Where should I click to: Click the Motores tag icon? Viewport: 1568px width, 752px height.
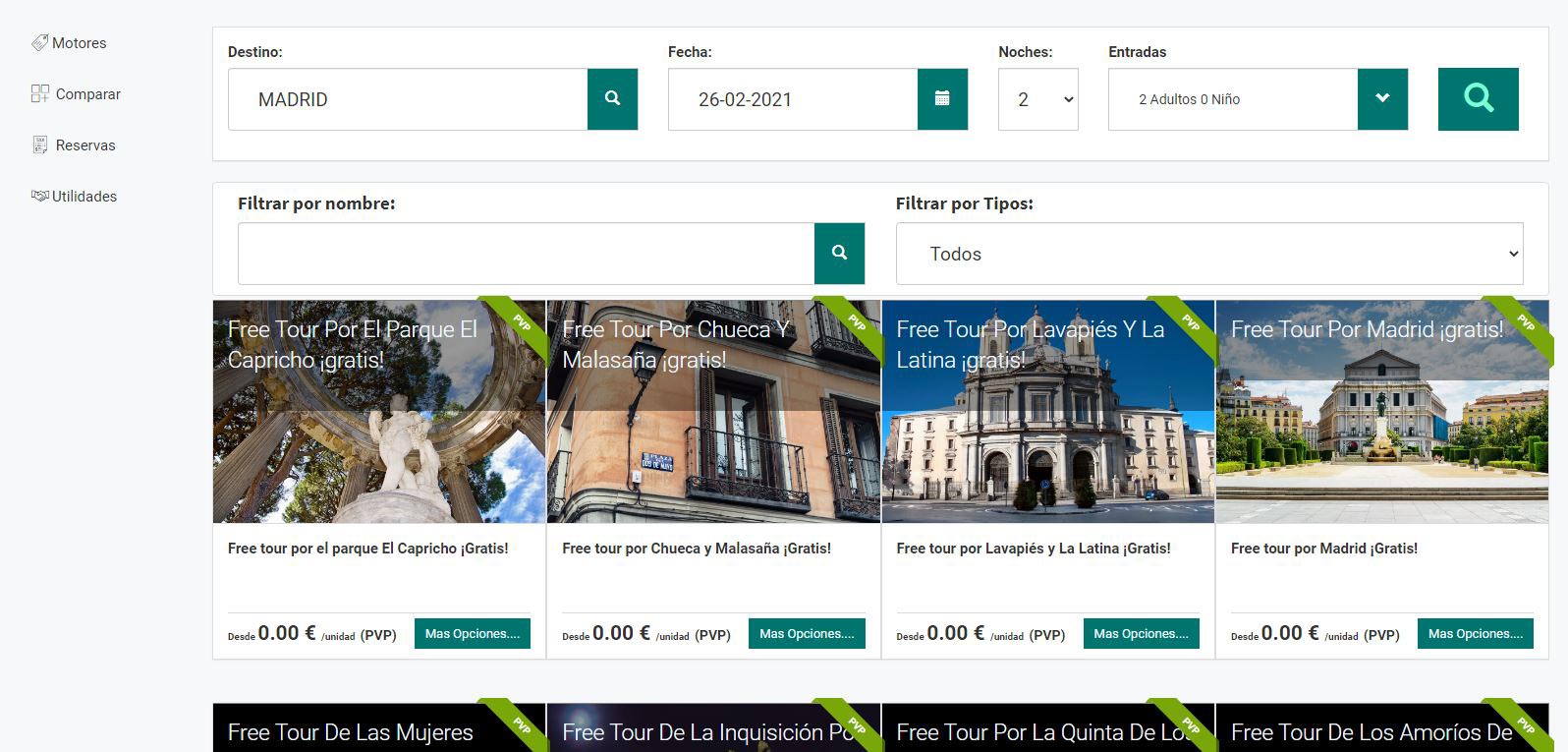point(39,43)
